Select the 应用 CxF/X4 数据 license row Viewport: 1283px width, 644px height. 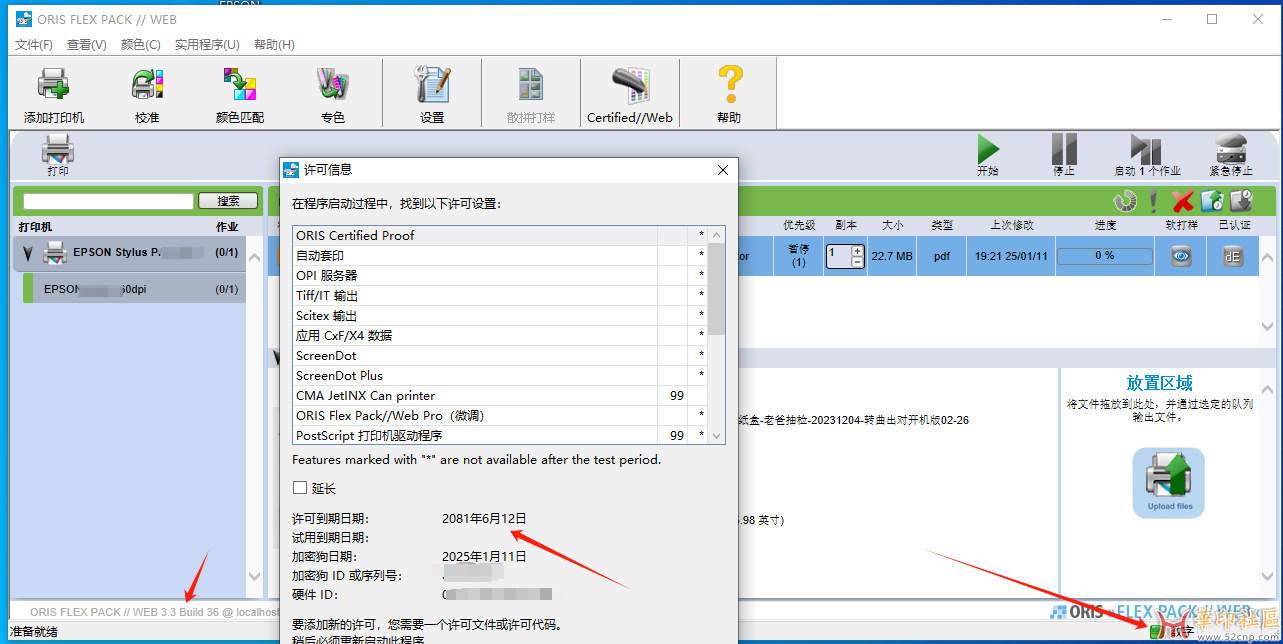(500, 335)
